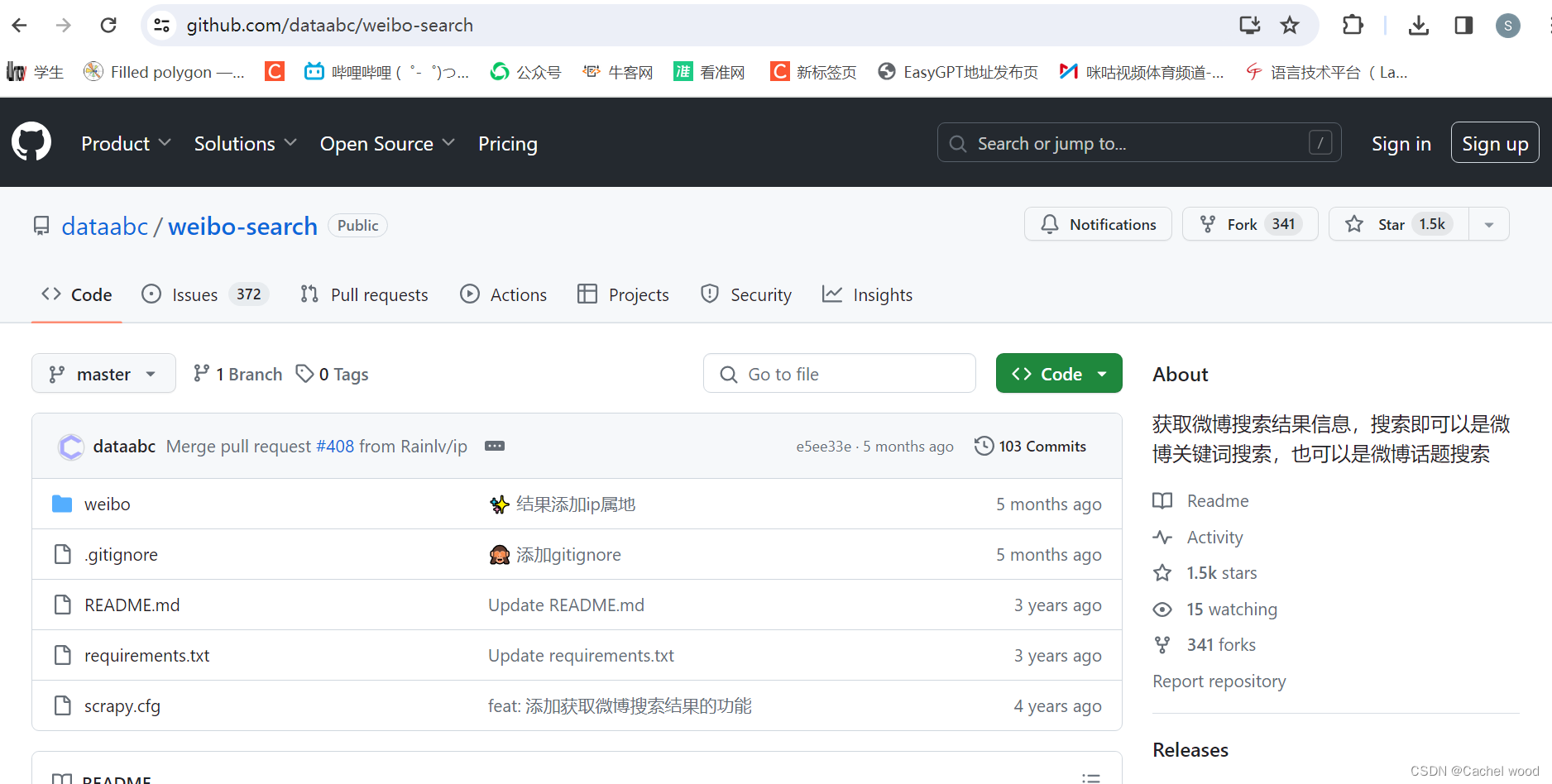This screenshot has height=784, width=1552.
Task: Select the Code tab
Action: point(76,294)
